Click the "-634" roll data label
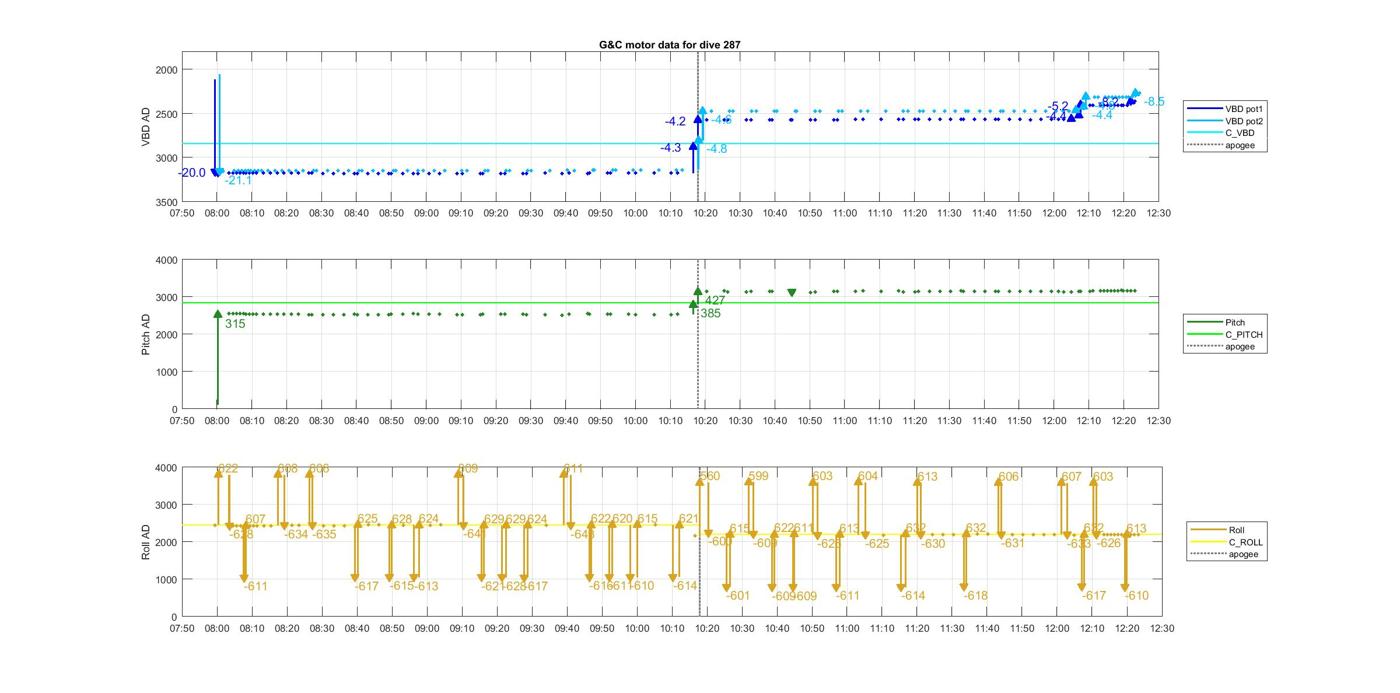Viewport: 1400px width, 693px height. (x=296, y=535)
